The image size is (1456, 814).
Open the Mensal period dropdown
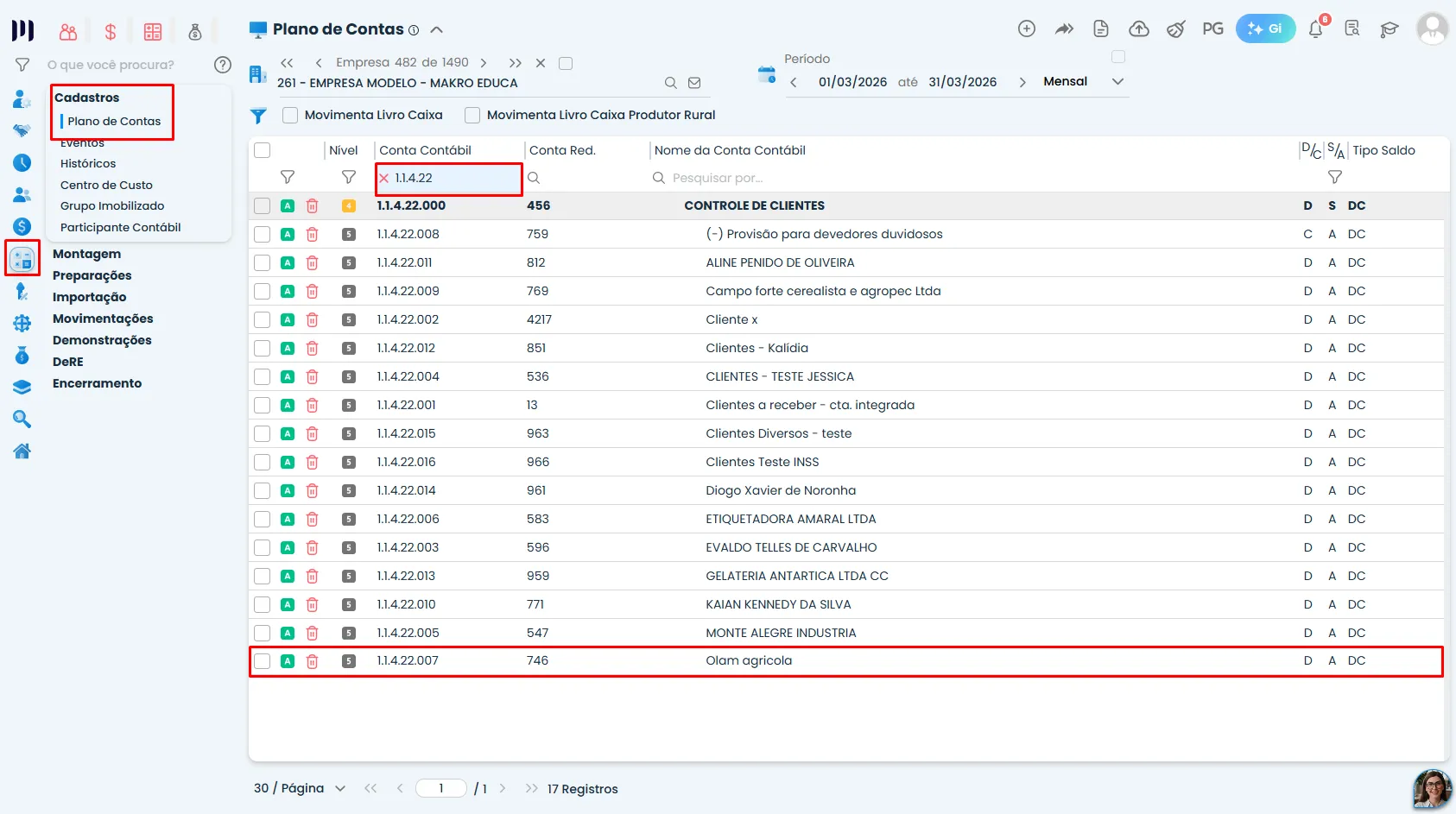coord(1084,81)
